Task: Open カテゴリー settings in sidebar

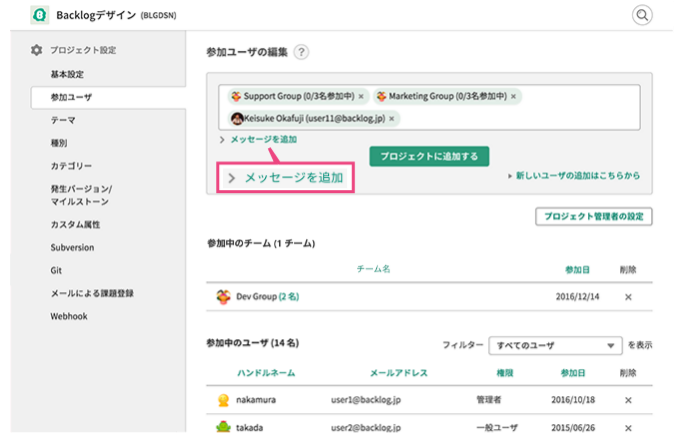Action: (71, 166)
